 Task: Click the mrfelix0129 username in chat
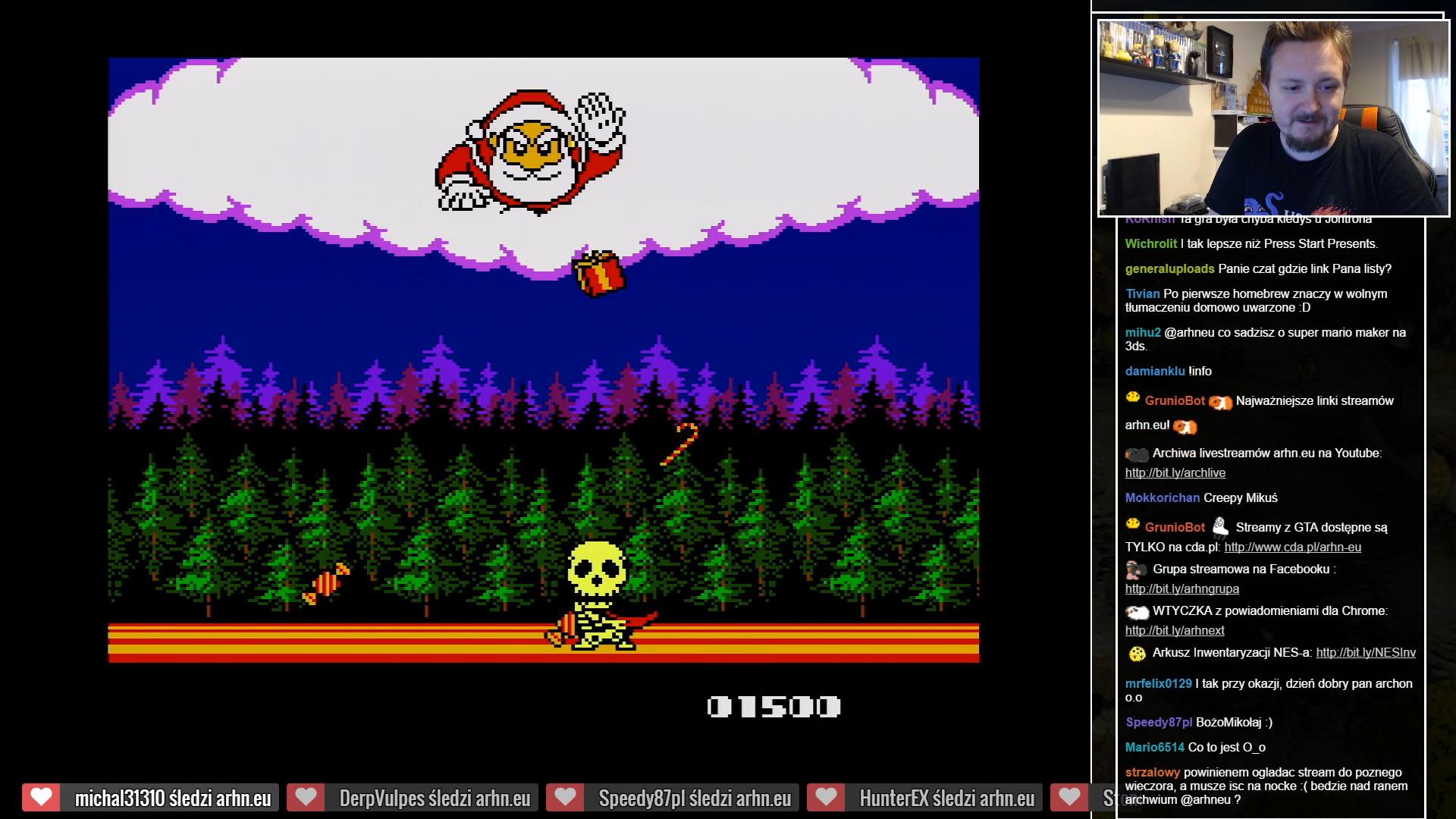(x=1159, y=683)
